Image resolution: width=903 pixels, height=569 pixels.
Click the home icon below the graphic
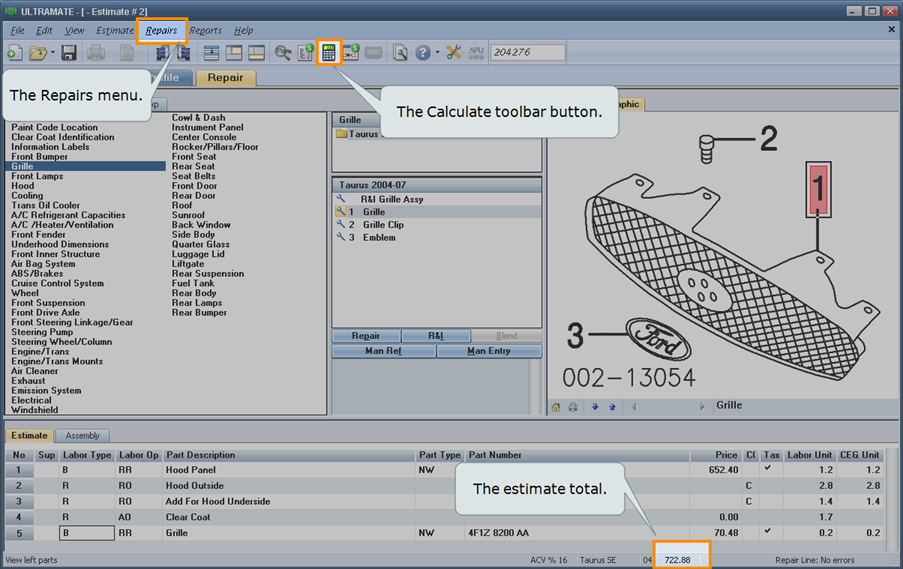point(556,407)
